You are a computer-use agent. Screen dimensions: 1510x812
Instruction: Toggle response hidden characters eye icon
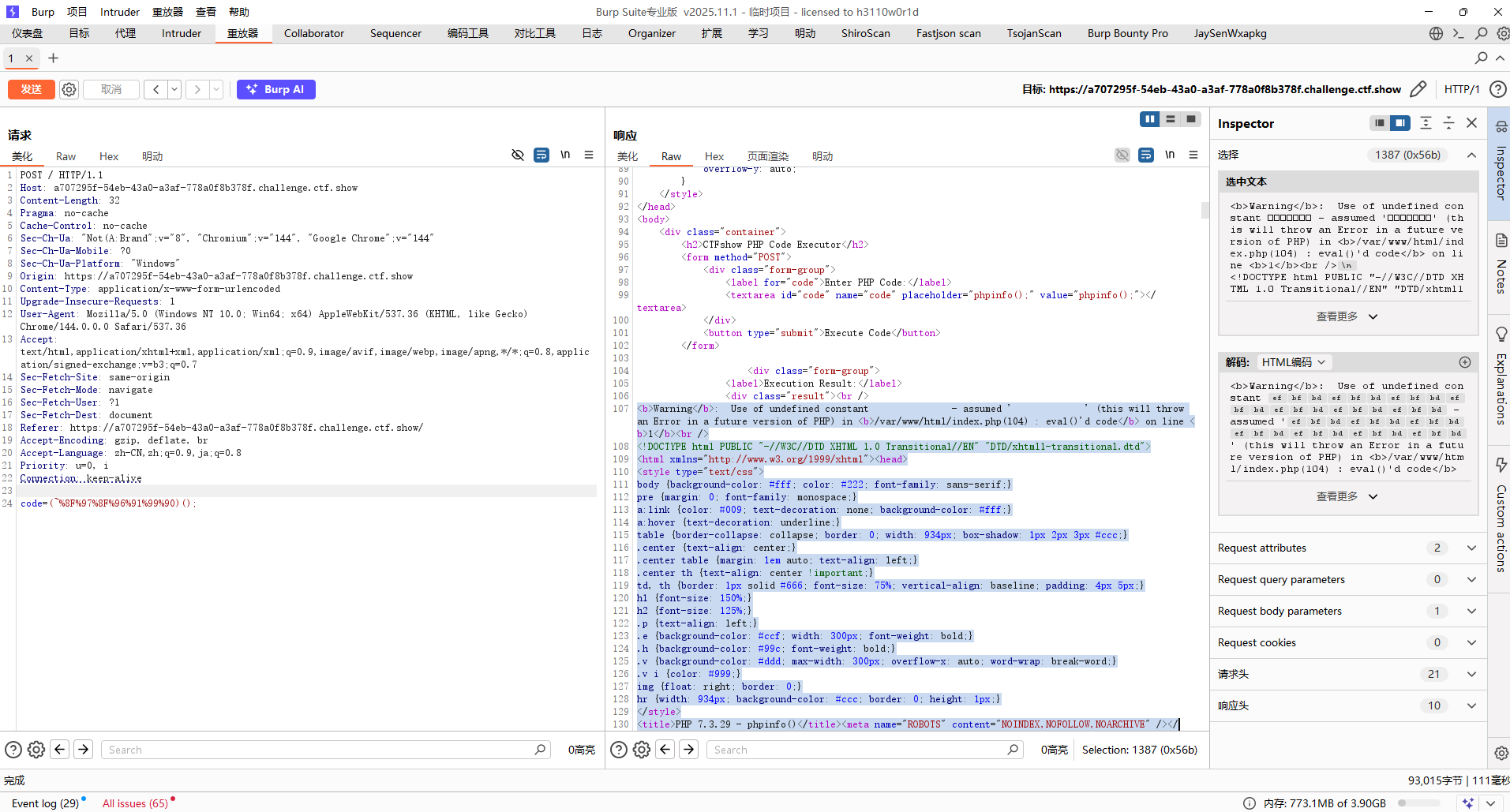(x=1122, y=155)
